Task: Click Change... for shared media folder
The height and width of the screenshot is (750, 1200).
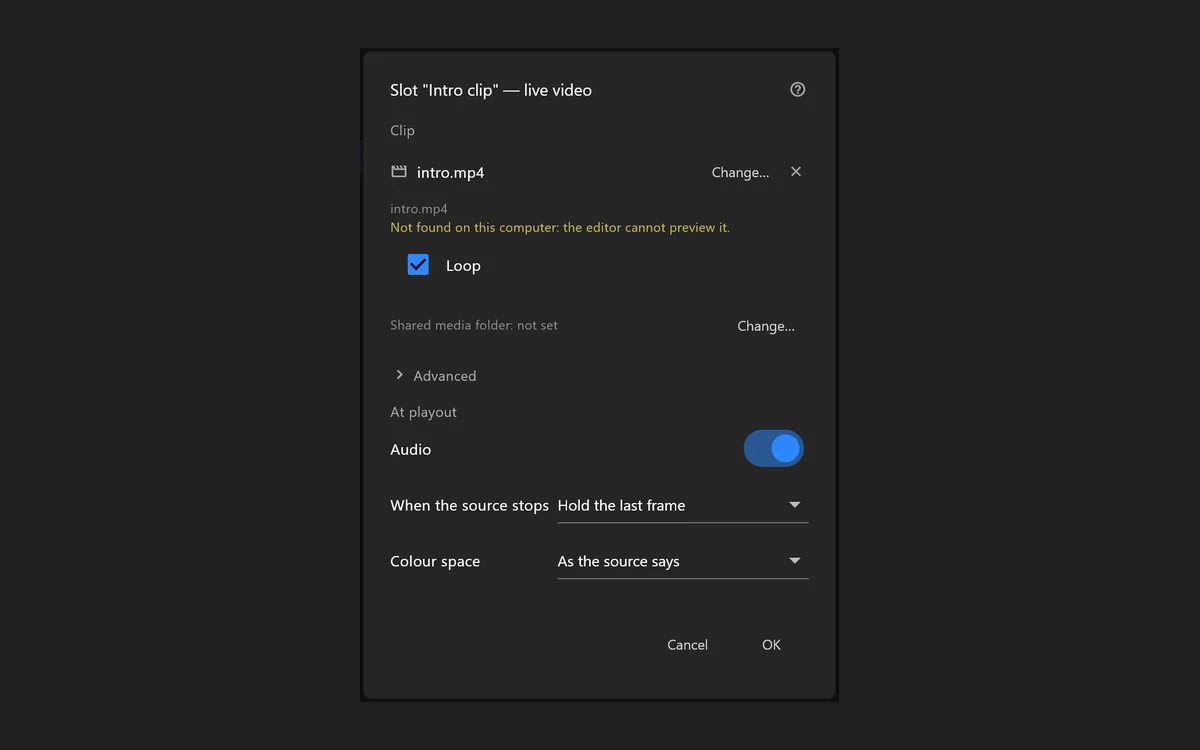Action: click(766, 326)
